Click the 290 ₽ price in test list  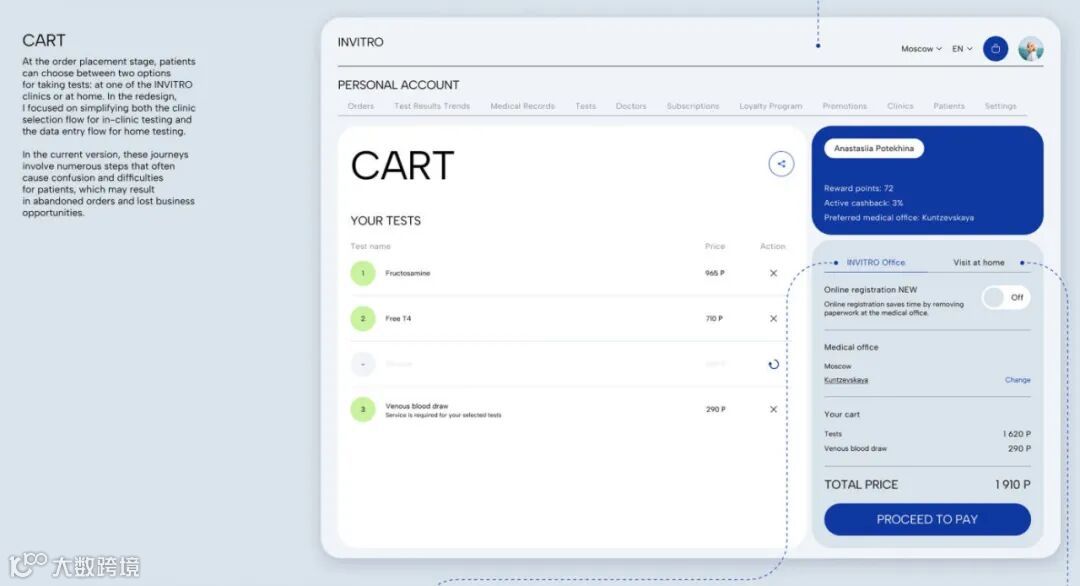pos(715,409)
